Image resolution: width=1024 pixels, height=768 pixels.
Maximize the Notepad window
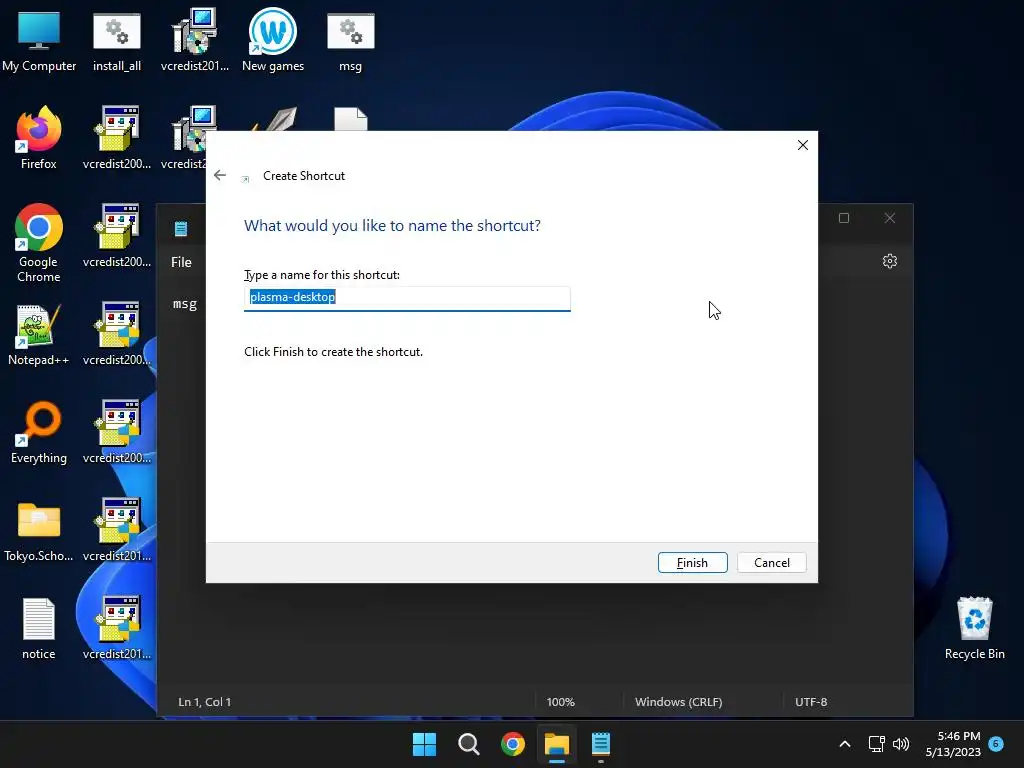844,218
